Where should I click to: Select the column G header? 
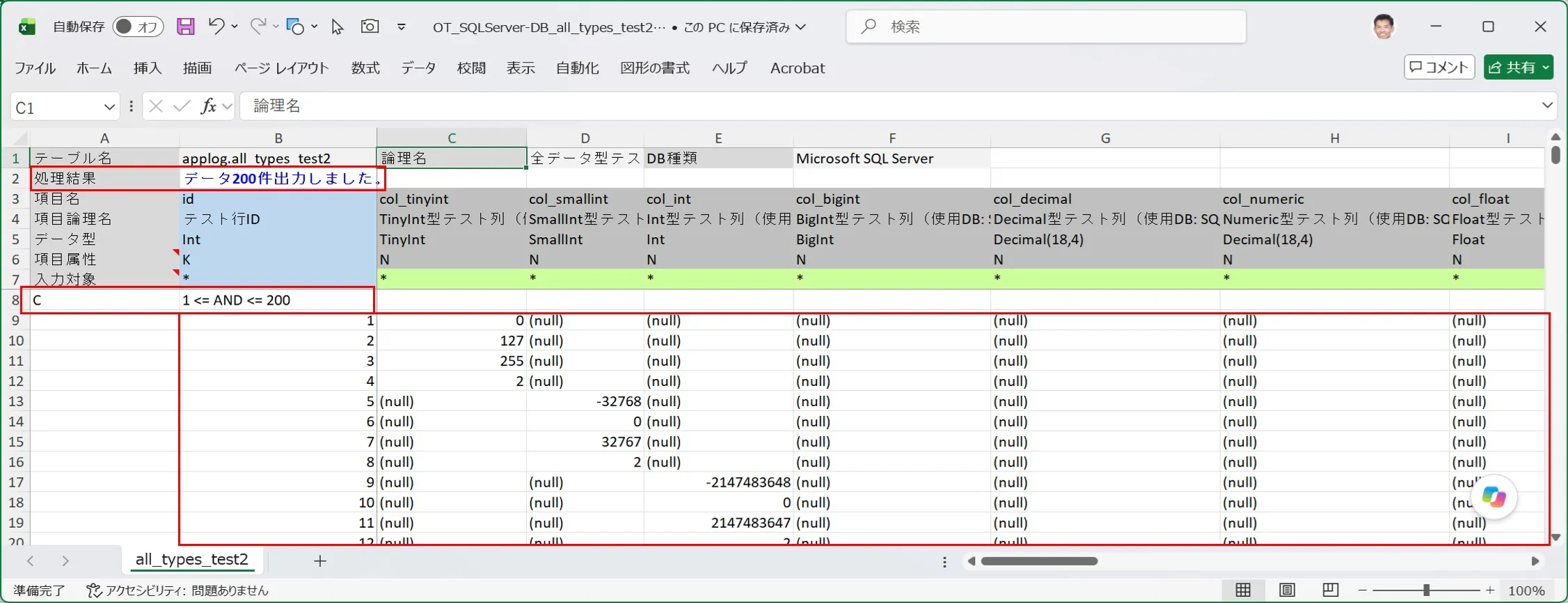click(1105, 138)
